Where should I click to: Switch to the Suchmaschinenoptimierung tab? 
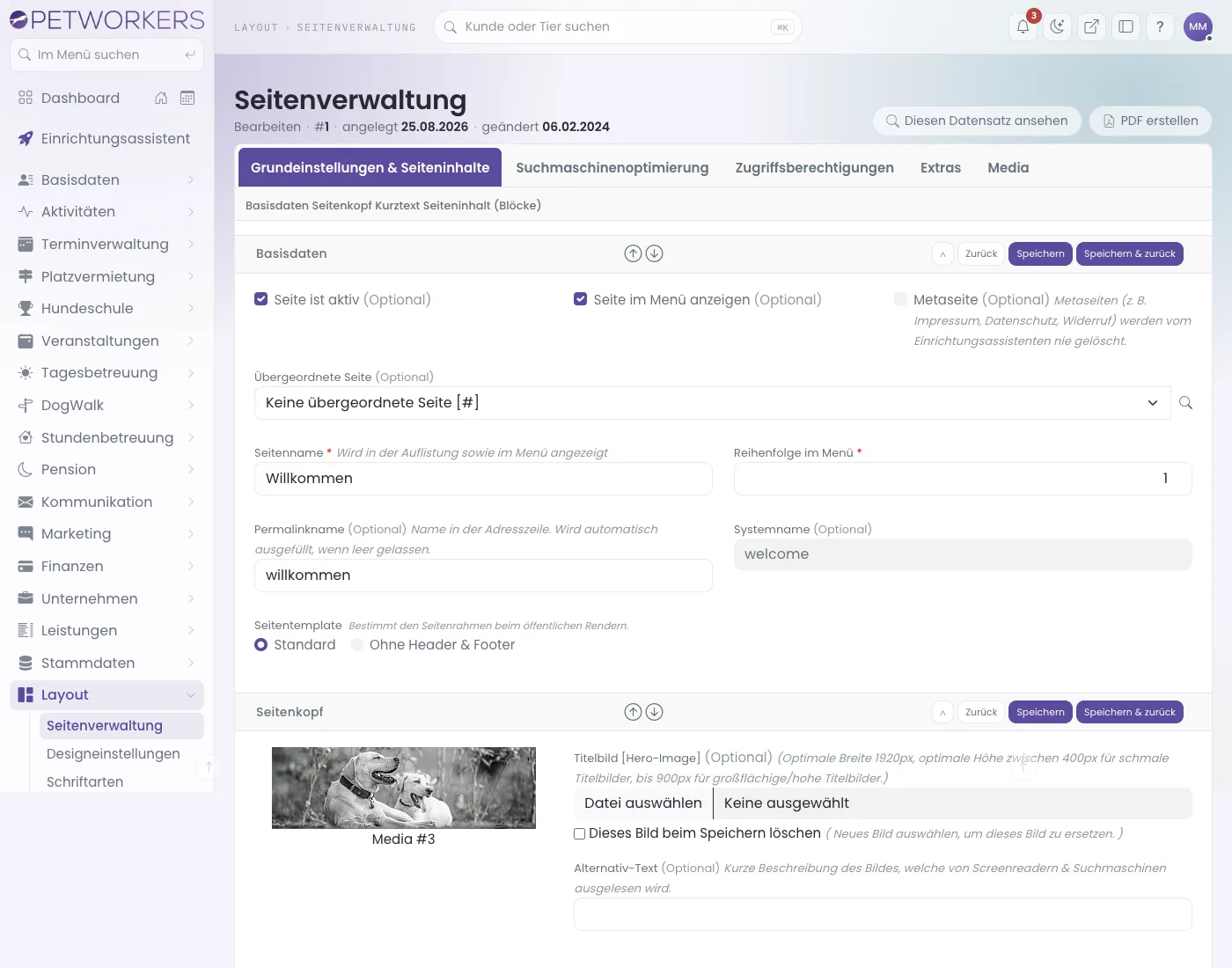pyautogui.click(x=612, y=167)
